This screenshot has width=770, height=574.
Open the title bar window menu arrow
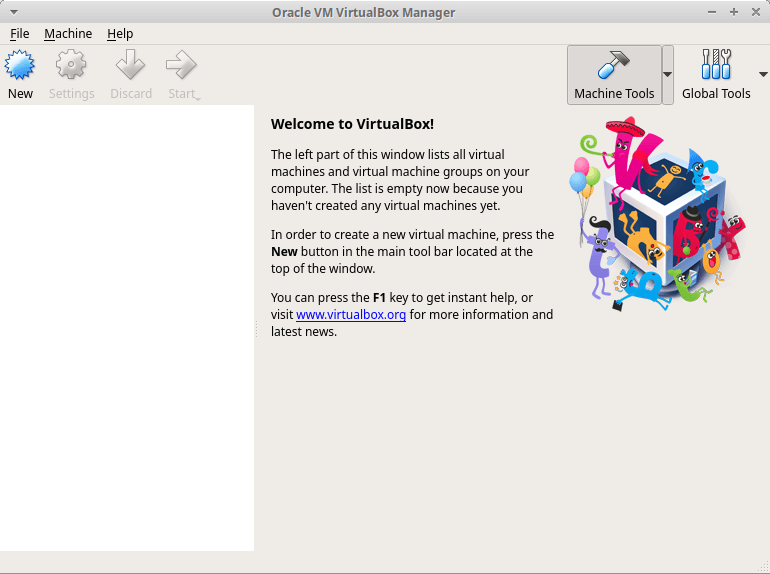14,12
